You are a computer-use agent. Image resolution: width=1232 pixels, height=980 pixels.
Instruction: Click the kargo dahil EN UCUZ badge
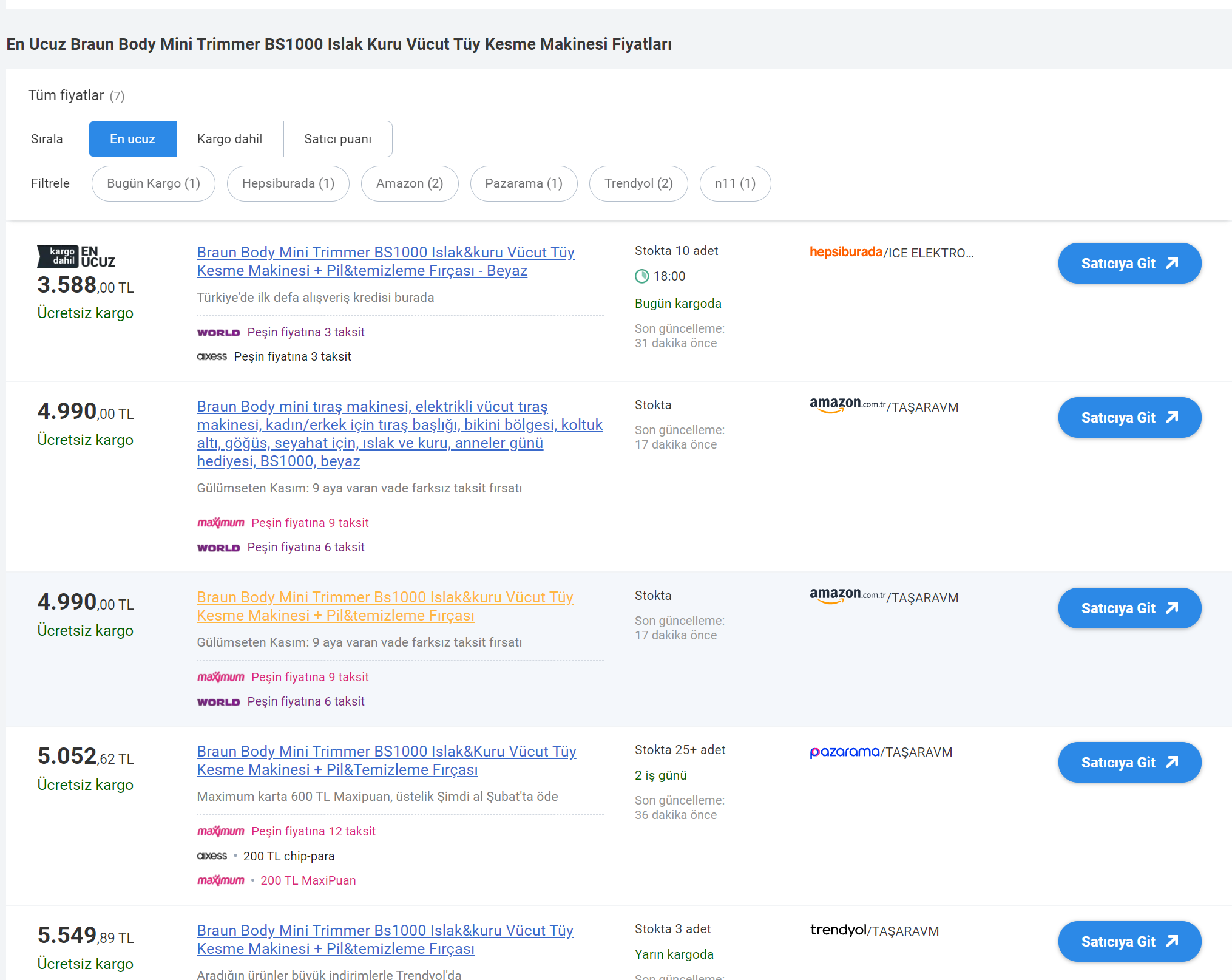click(76, 256)
